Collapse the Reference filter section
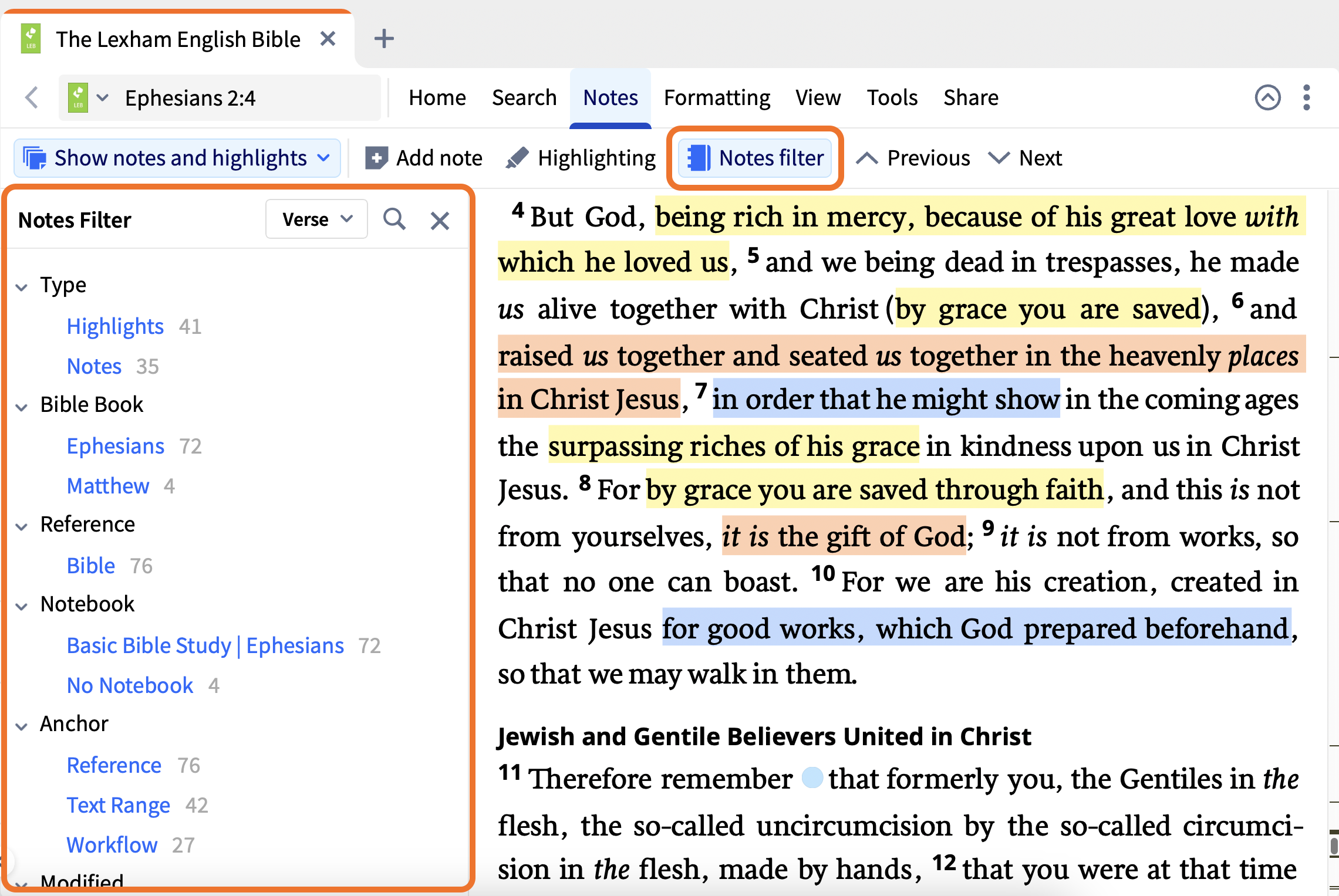1339x896 pixels. coord(22,526)
